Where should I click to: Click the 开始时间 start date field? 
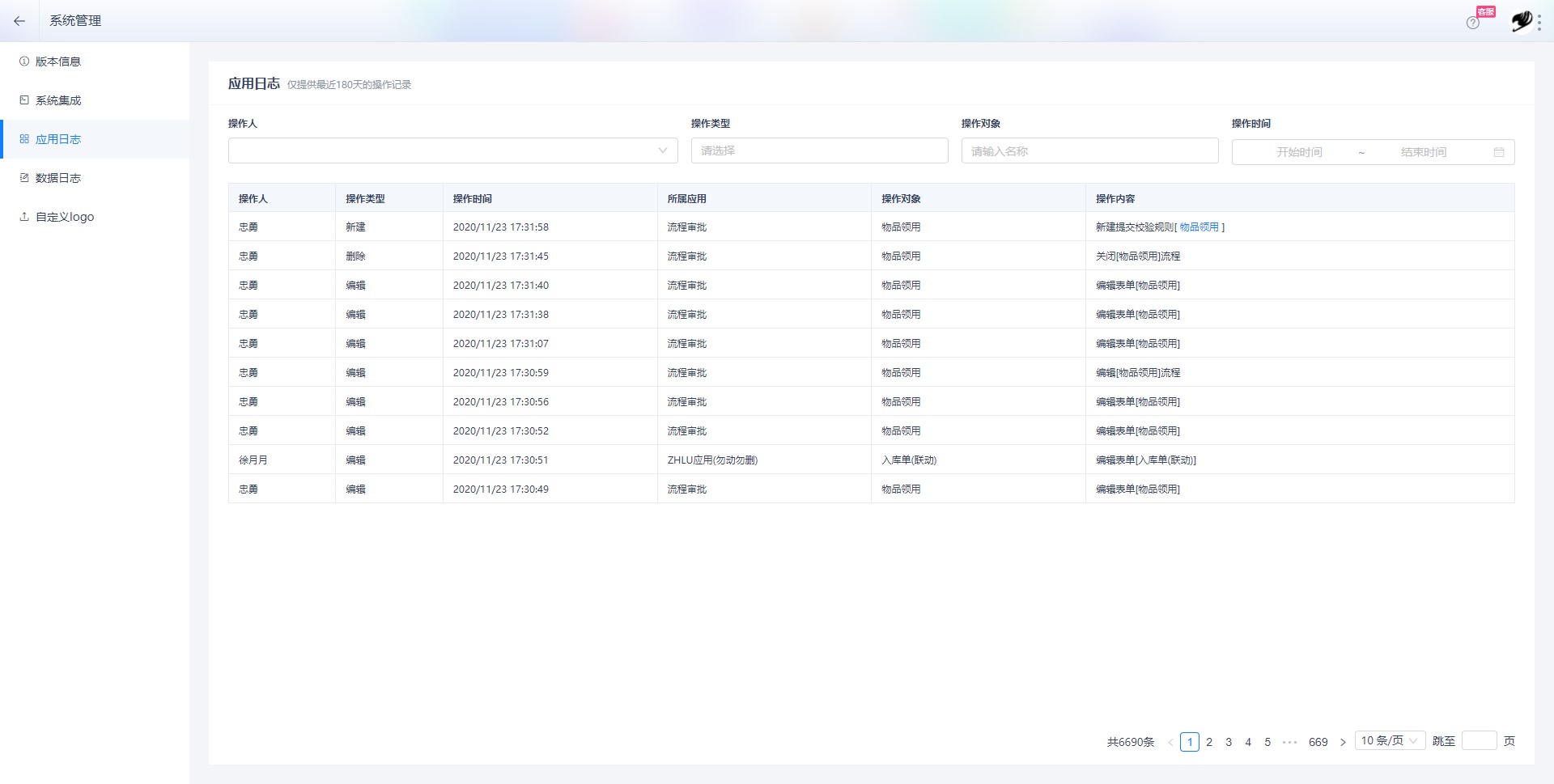click(1299, 152)
